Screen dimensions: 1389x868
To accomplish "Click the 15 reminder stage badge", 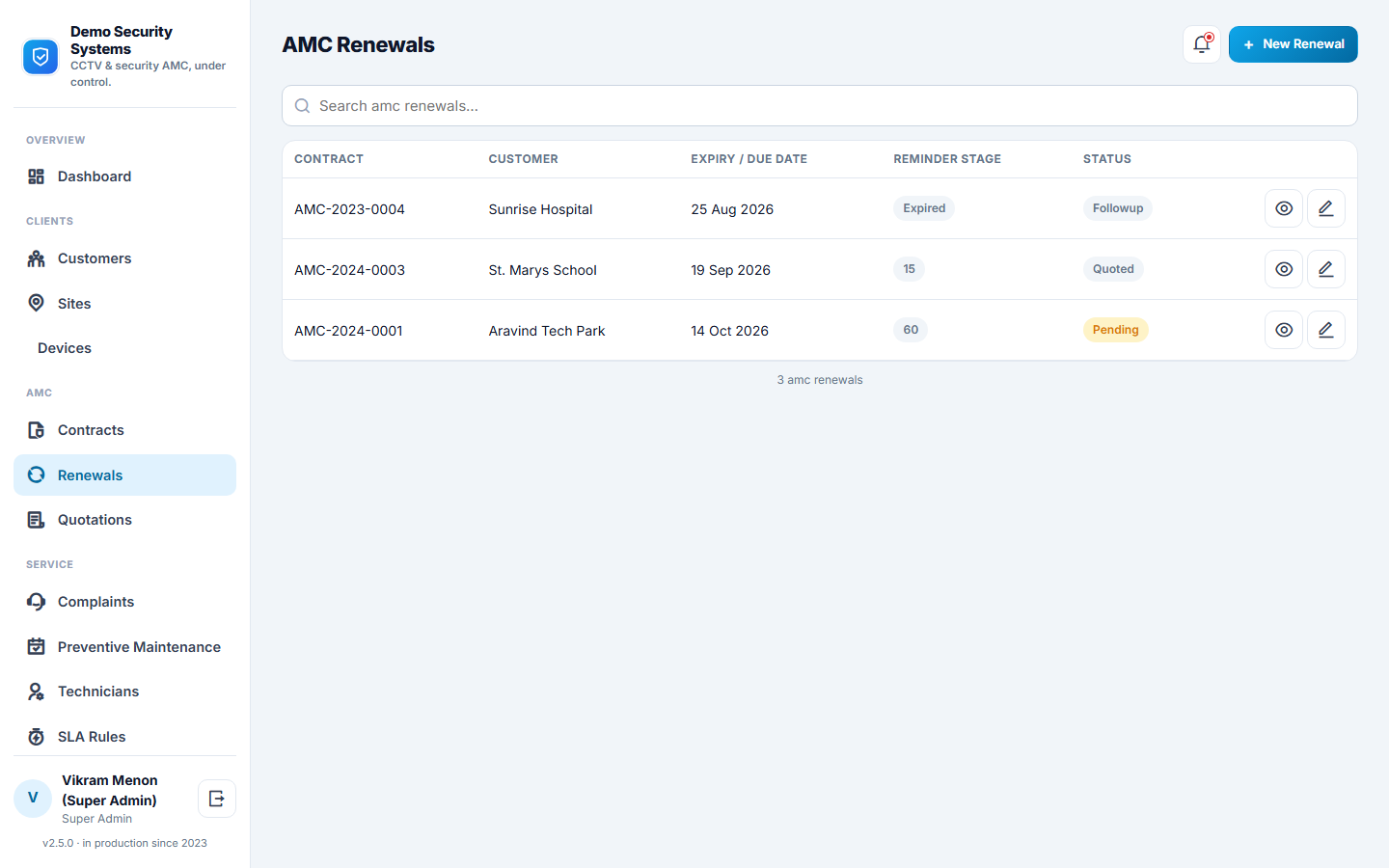I will click(x=909, y=269).
